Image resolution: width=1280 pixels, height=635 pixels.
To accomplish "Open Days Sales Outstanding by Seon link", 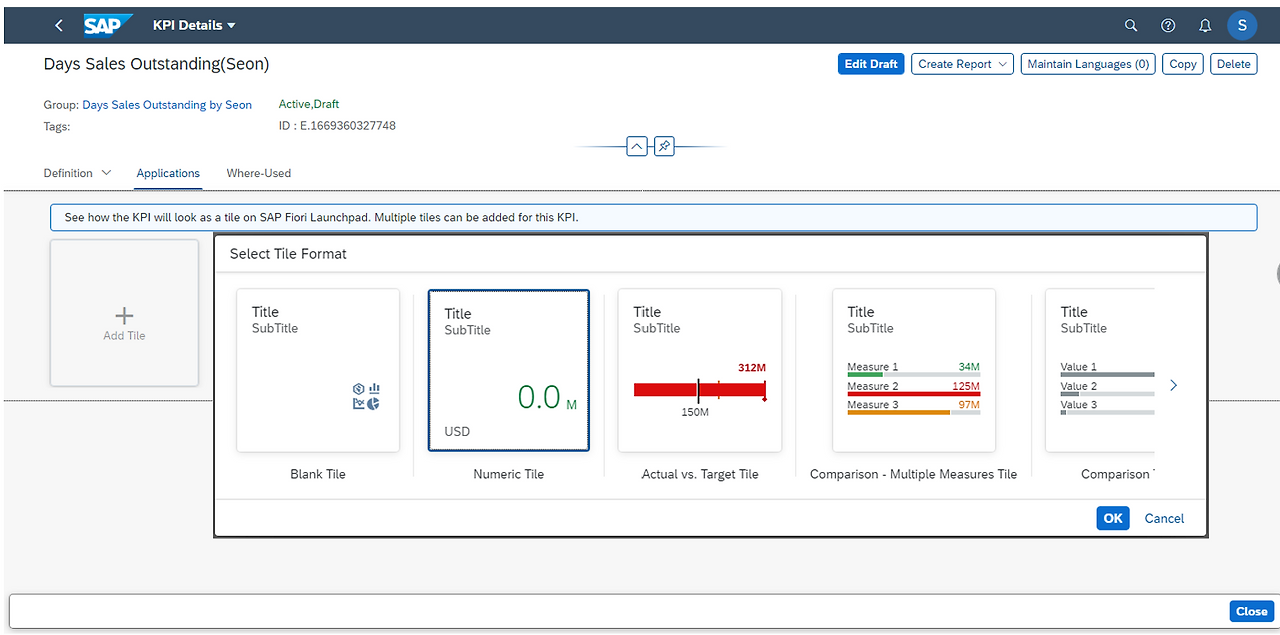I will pyautogui.click(x=167, y=105).
